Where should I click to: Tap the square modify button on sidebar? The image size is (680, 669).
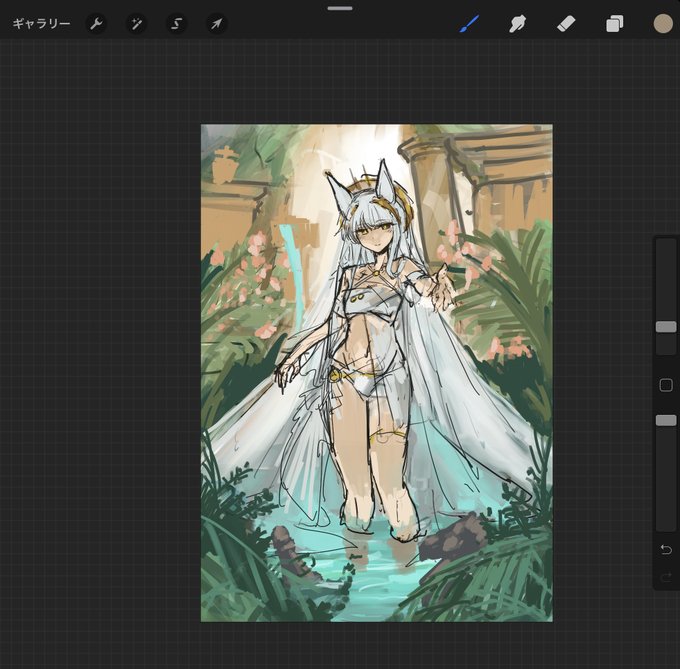(x=666, y=385)
